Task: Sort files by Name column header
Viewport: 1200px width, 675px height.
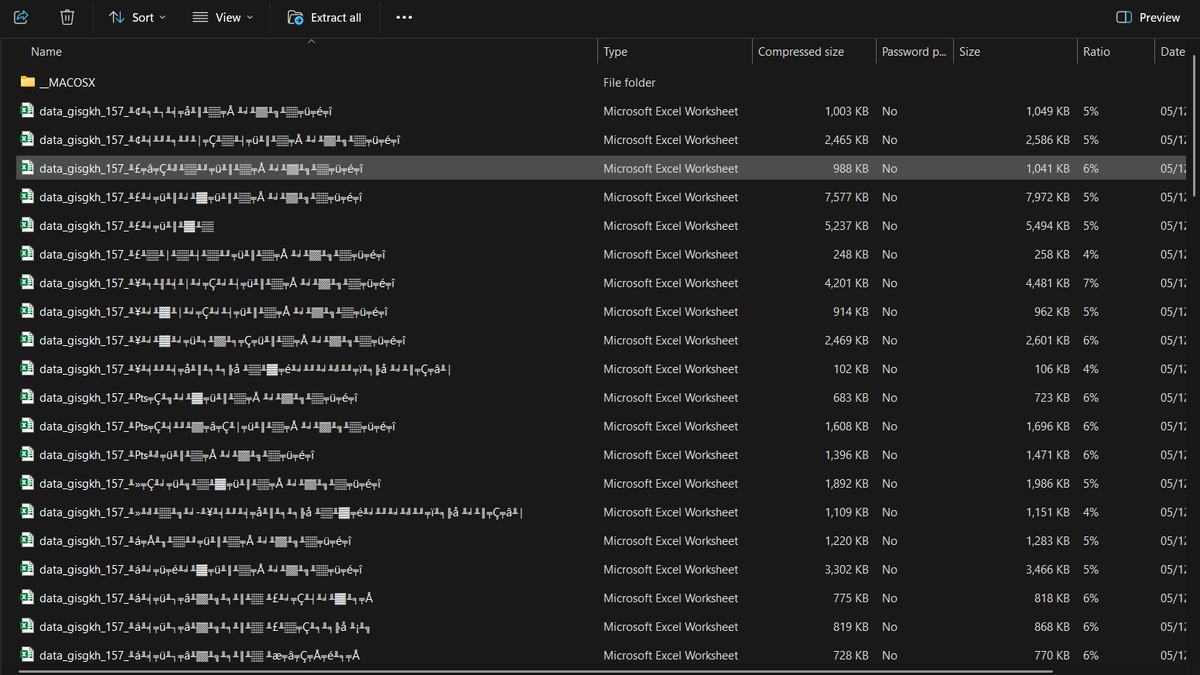Action: point(46,52)
